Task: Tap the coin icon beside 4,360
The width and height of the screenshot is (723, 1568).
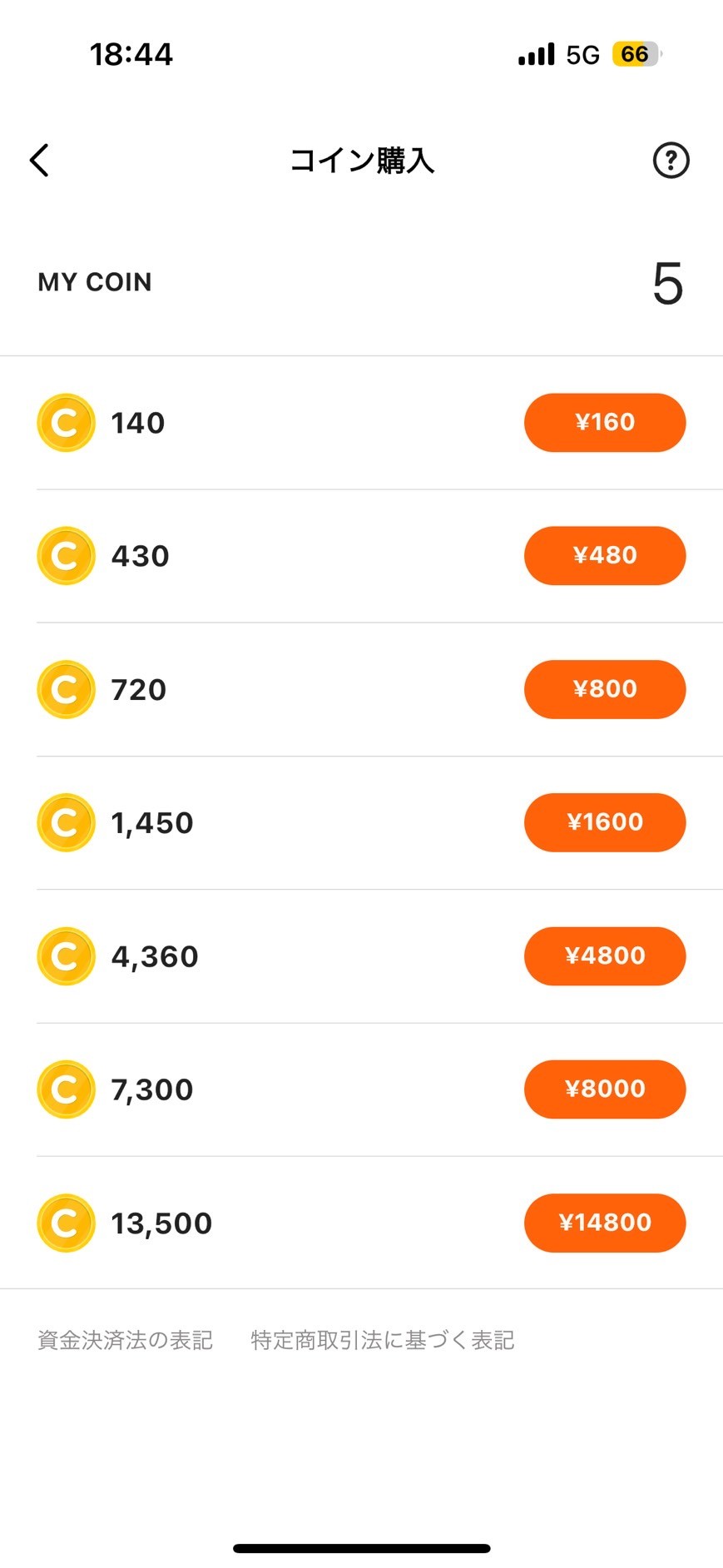Action: click(66, 956)
